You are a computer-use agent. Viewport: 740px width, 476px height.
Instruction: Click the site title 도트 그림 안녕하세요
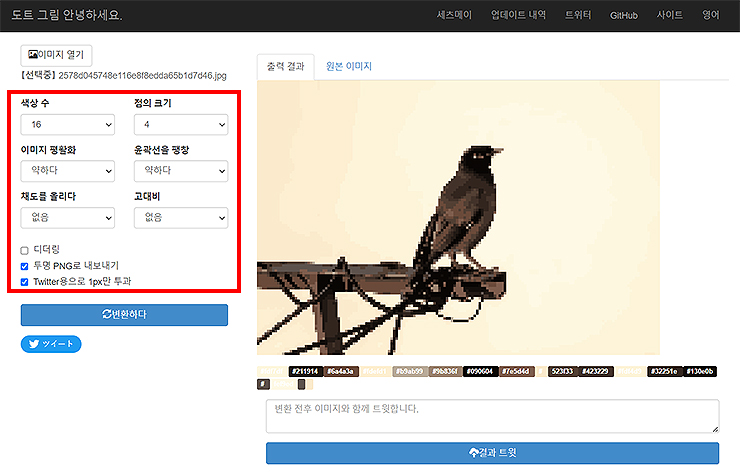click(67, 15)
